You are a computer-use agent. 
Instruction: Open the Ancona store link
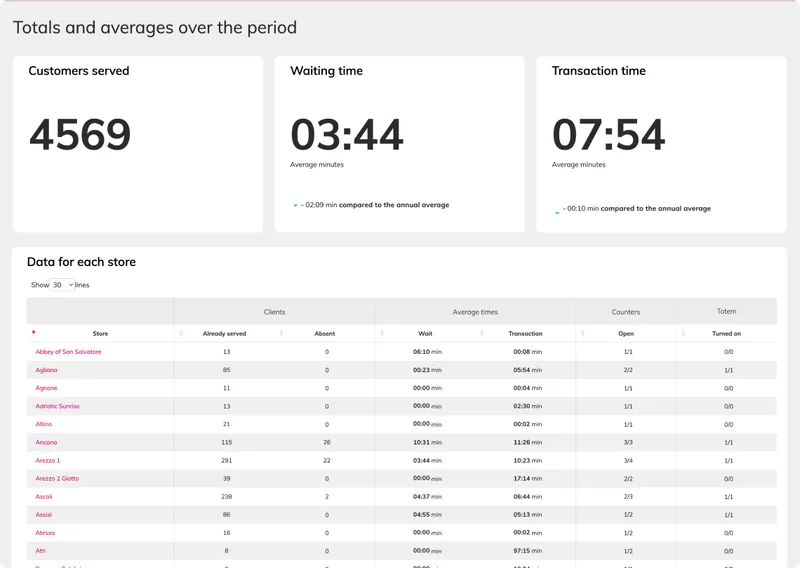tap(46, 442)
